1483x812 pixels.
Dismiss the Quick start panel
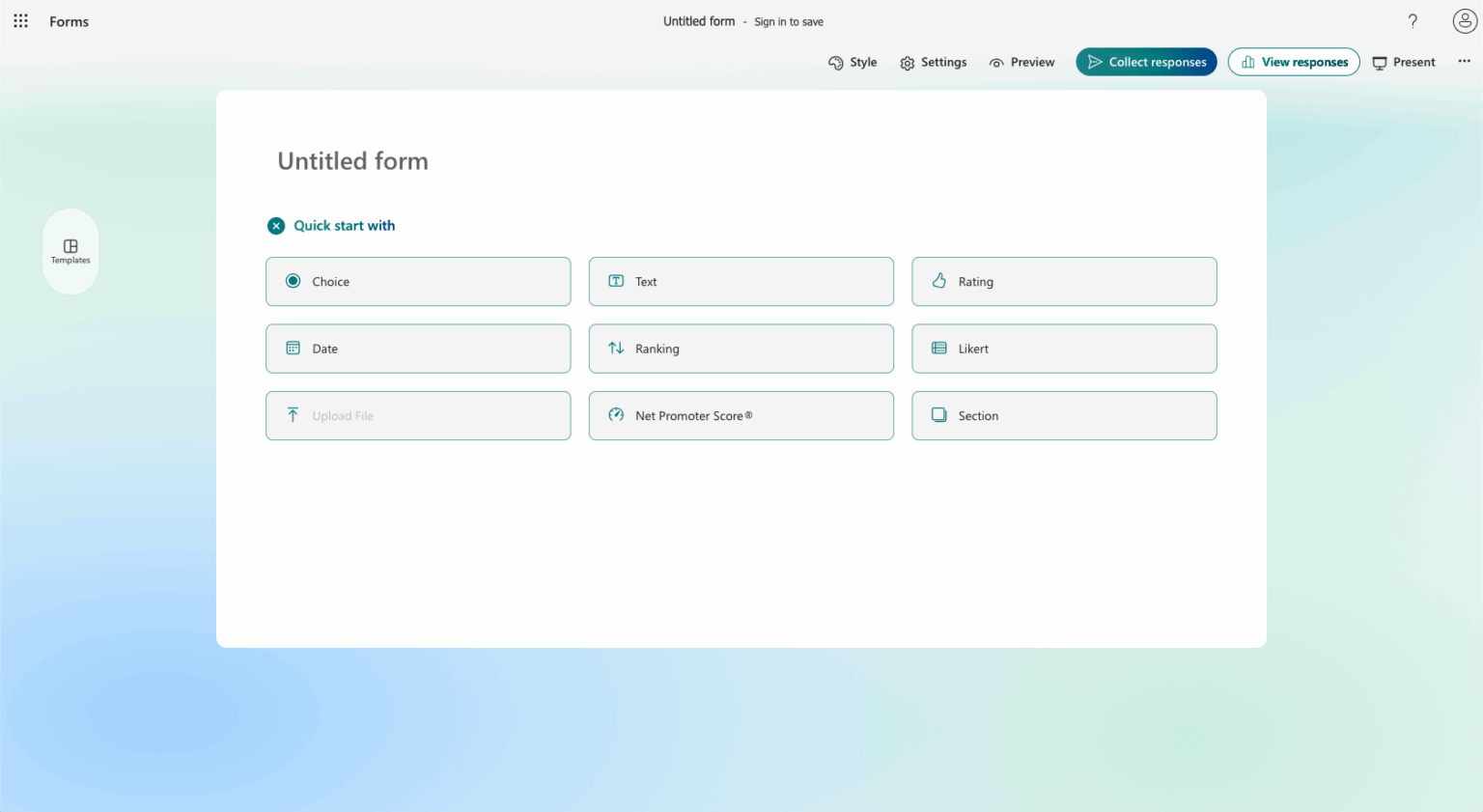pyautogui.click(x=276, y=225)
